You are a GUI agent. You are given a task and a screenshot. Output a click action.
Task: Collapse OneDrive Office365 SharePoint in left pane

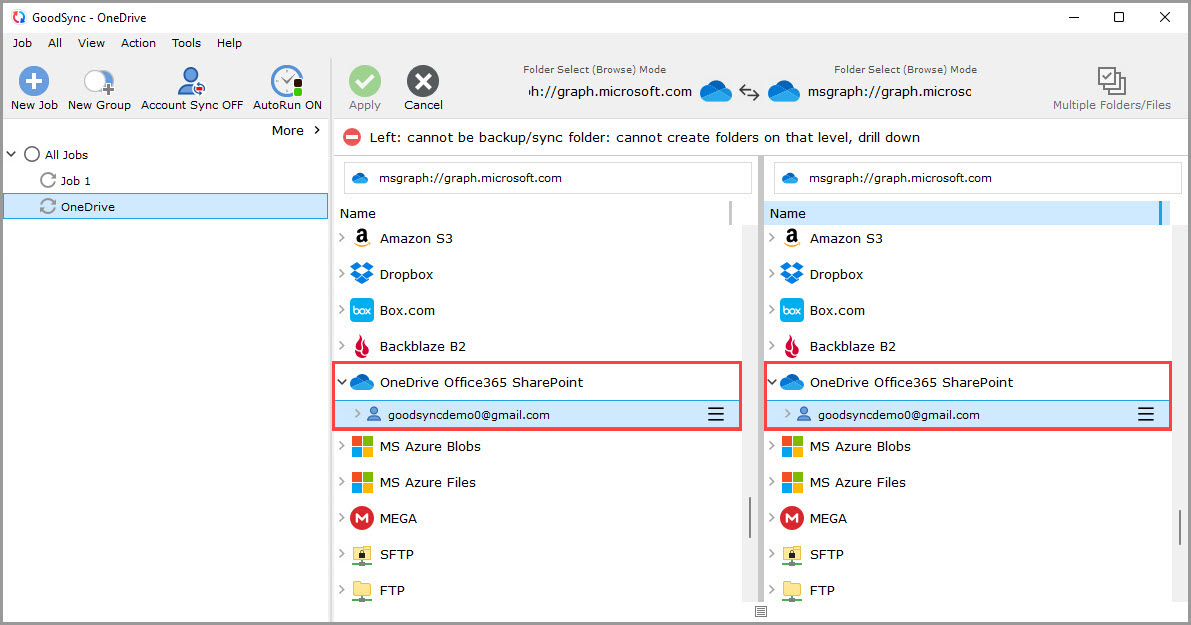(342, 382)
